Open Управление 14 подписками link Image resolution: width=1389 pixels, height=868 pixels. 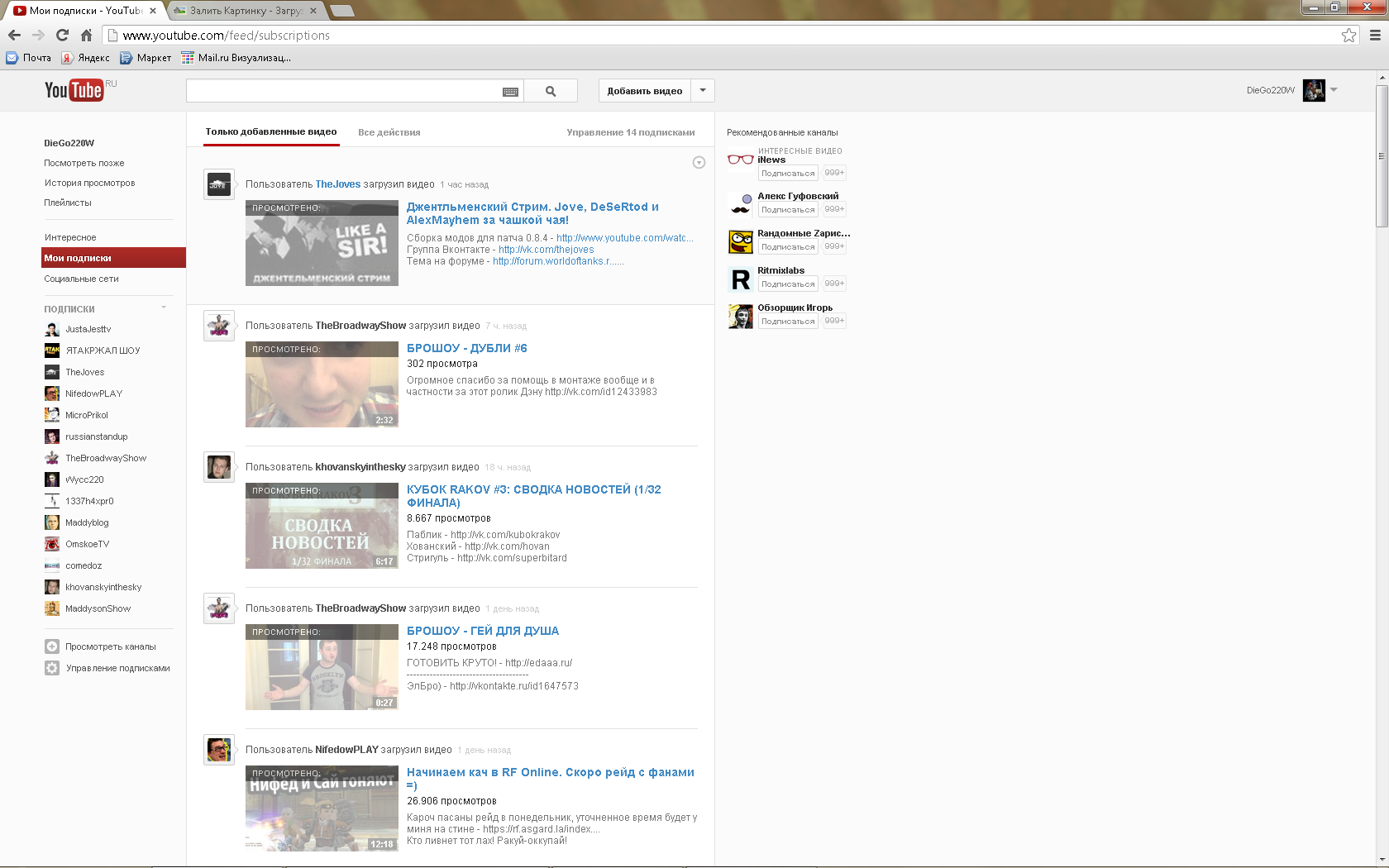click(631, 132)
